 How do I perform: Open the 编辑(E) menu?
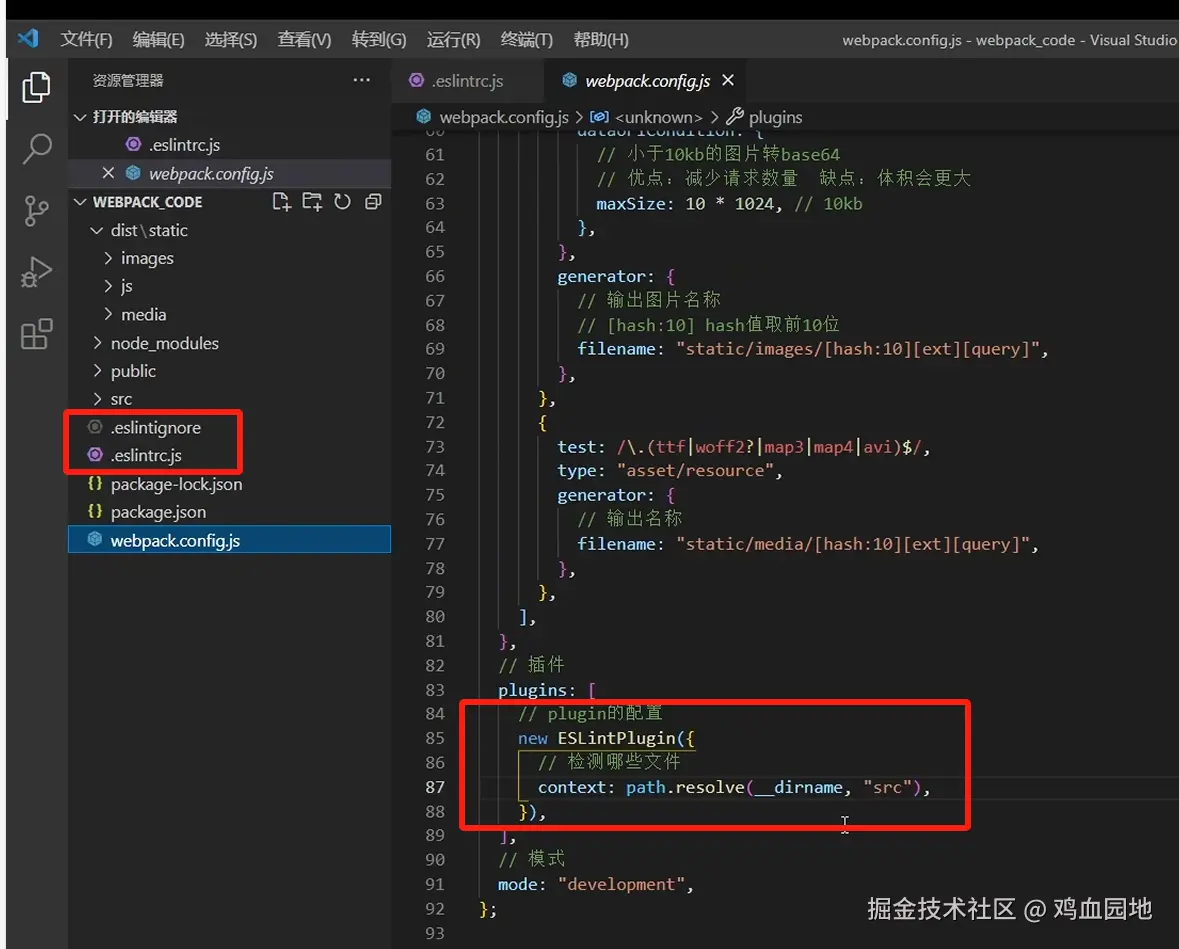click(x=158, y=39)
